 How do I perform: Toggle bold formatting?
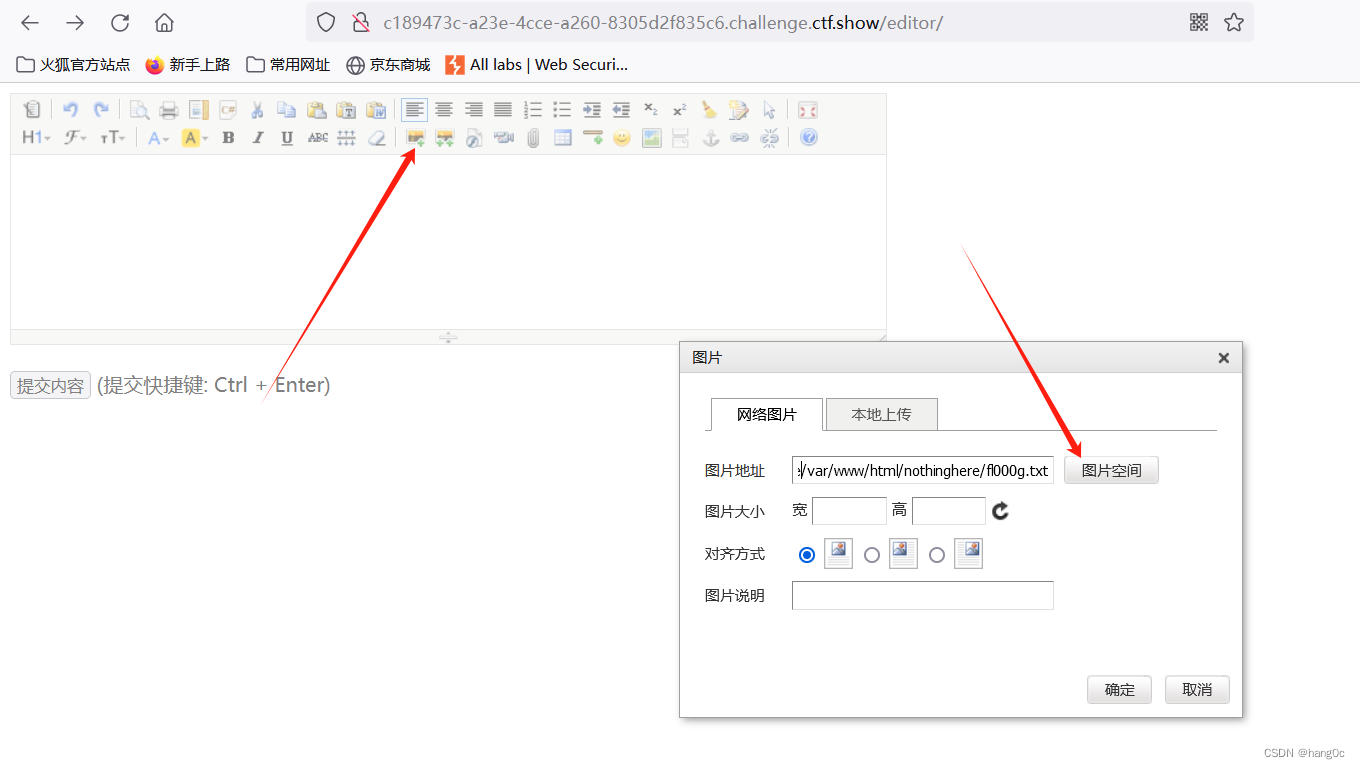coord(228,138)
